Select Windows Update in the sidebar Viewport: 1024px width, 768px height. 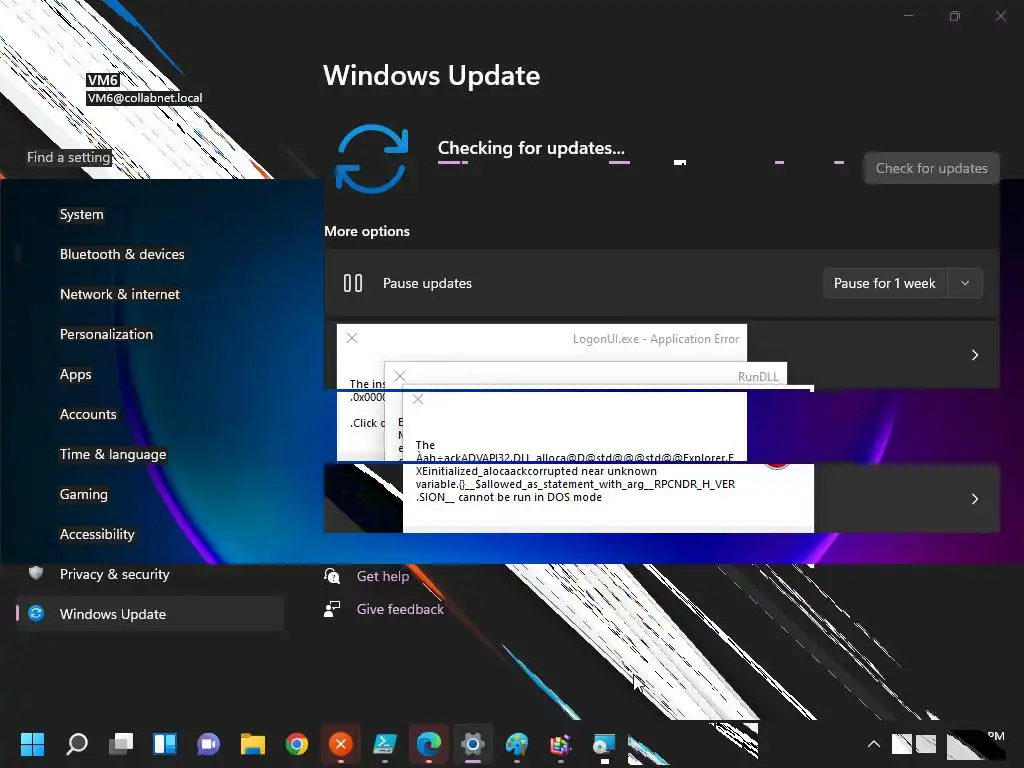(150, 614)
